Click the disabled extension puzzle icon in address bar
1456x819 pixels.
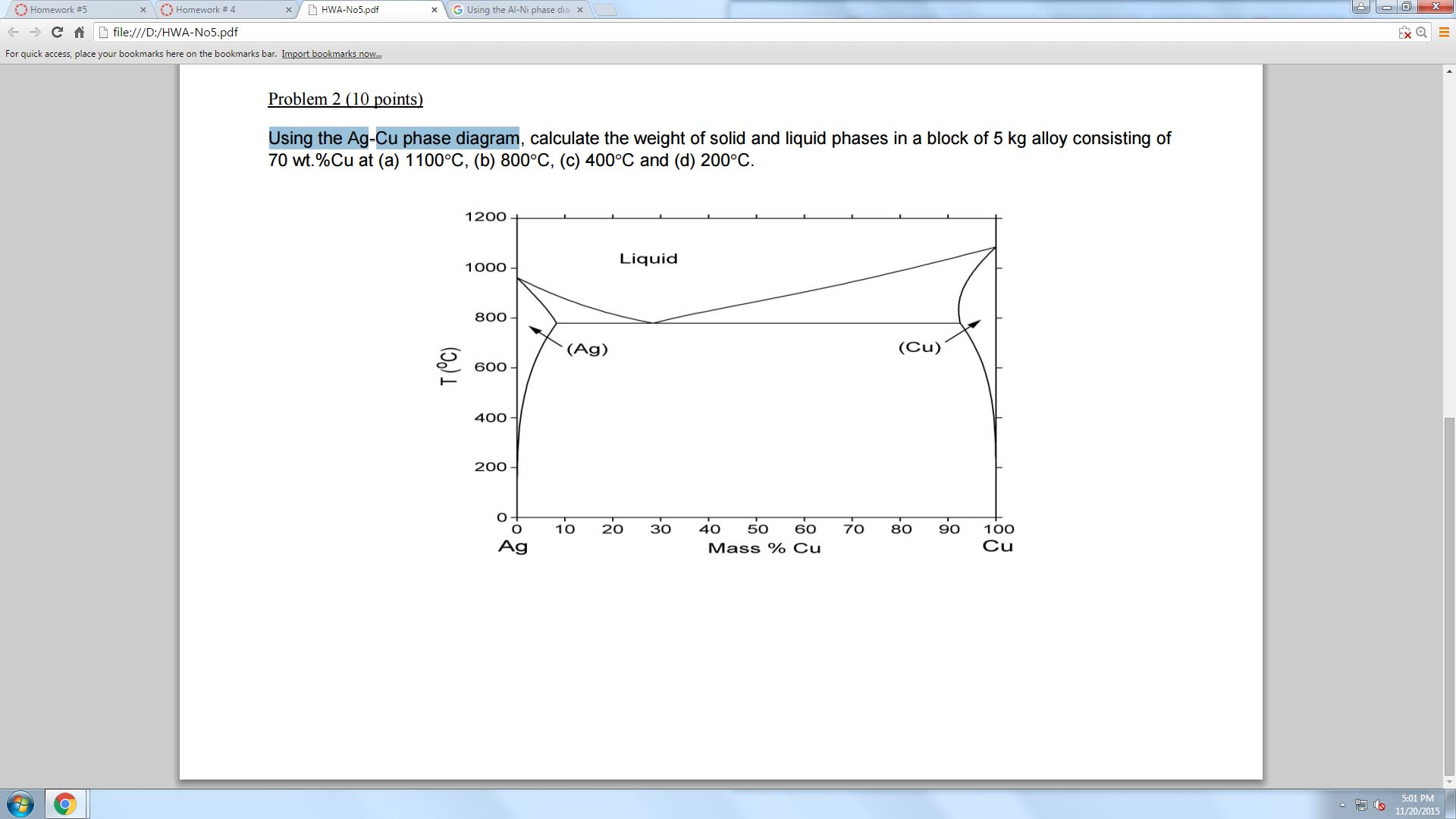coord(1404,33)
